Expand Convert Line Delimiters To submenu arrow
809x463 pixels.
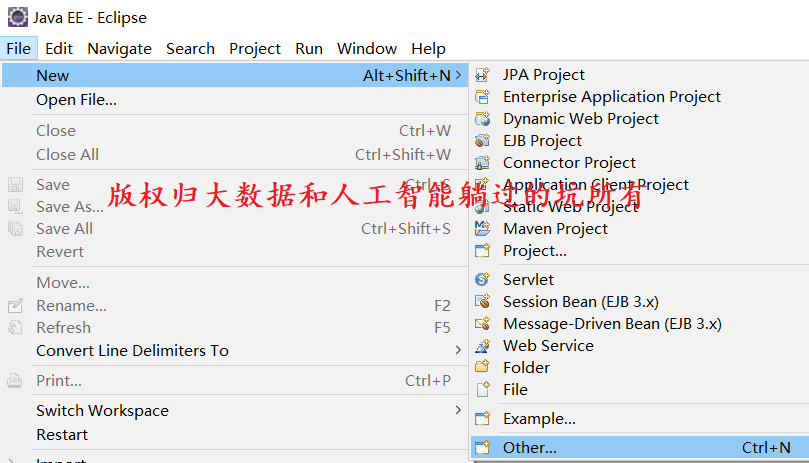point(458,350)
